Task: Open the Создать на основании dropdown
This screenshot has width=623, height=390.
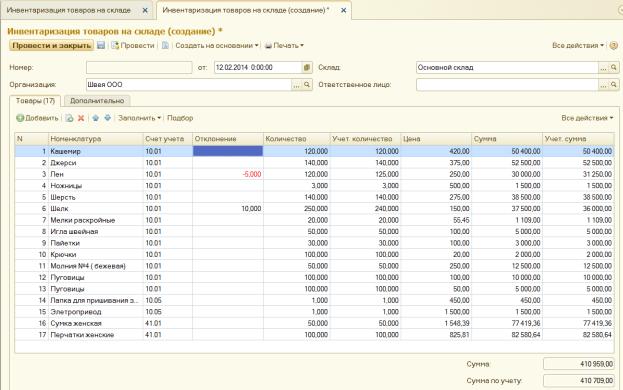Action: click(x=217, y=45)
